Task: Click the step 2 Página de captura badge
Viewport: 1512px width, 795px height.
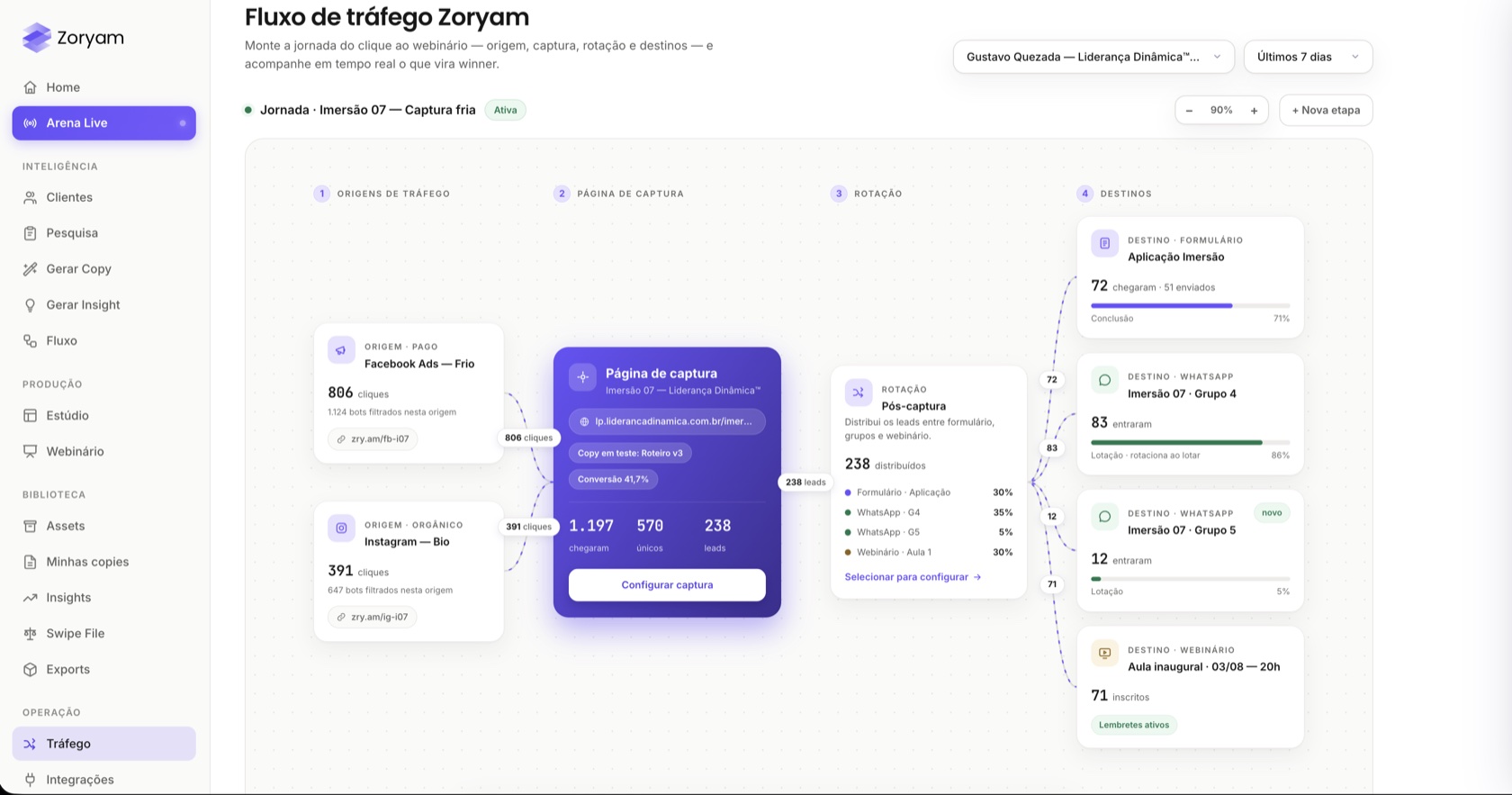Action: coord(562,194)
